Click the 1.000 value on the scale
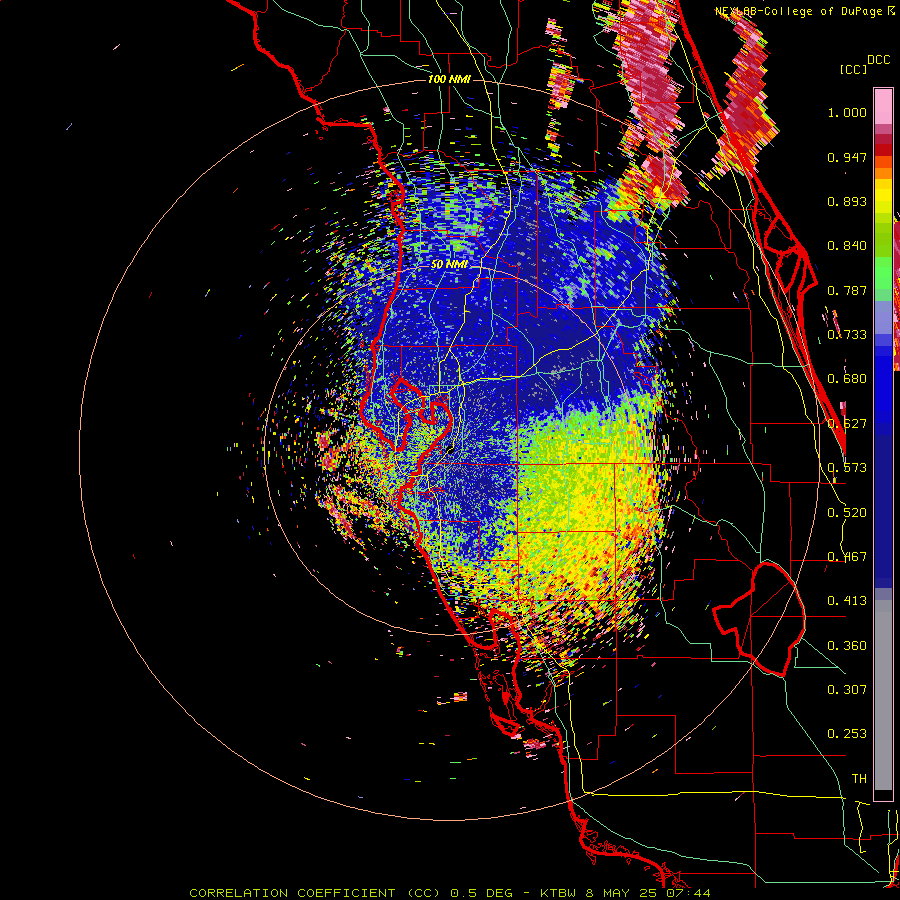Screen dimensions: 900x900 pos(847,112)
